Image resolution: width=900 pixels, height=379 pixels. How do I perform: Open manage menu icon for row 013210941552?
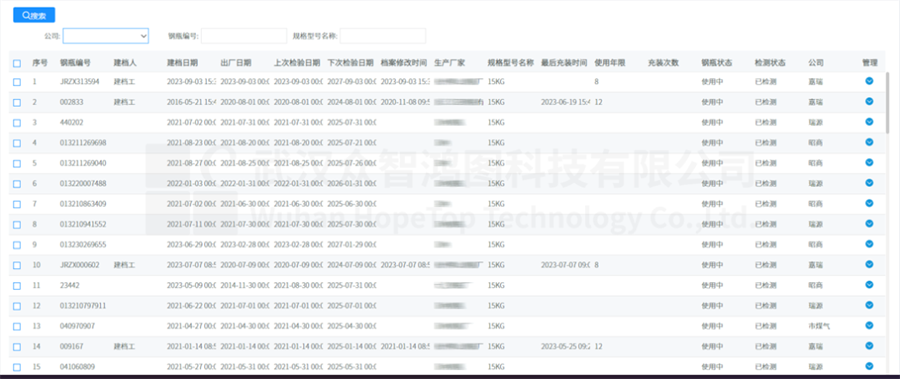[869, 223]
